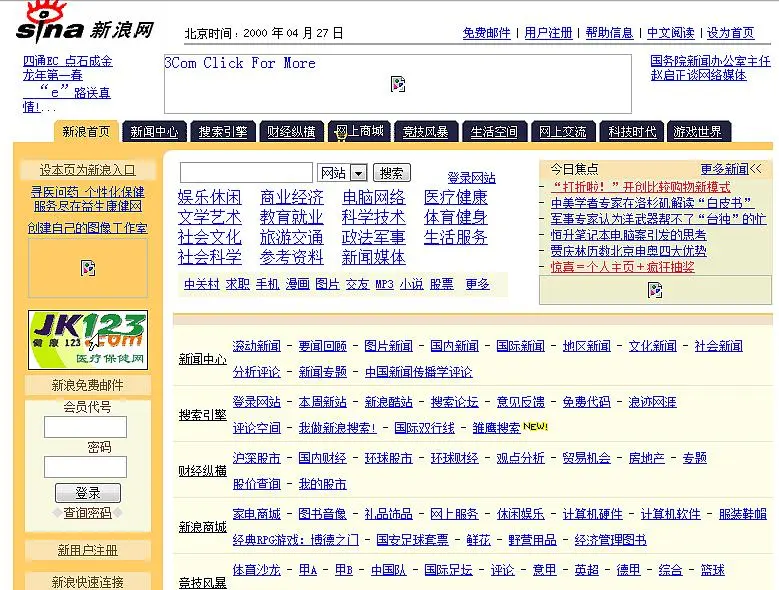This screenshot has height=590, width=779.
Task: Click the 用户注册 header link
Action: tap(548, 33)
